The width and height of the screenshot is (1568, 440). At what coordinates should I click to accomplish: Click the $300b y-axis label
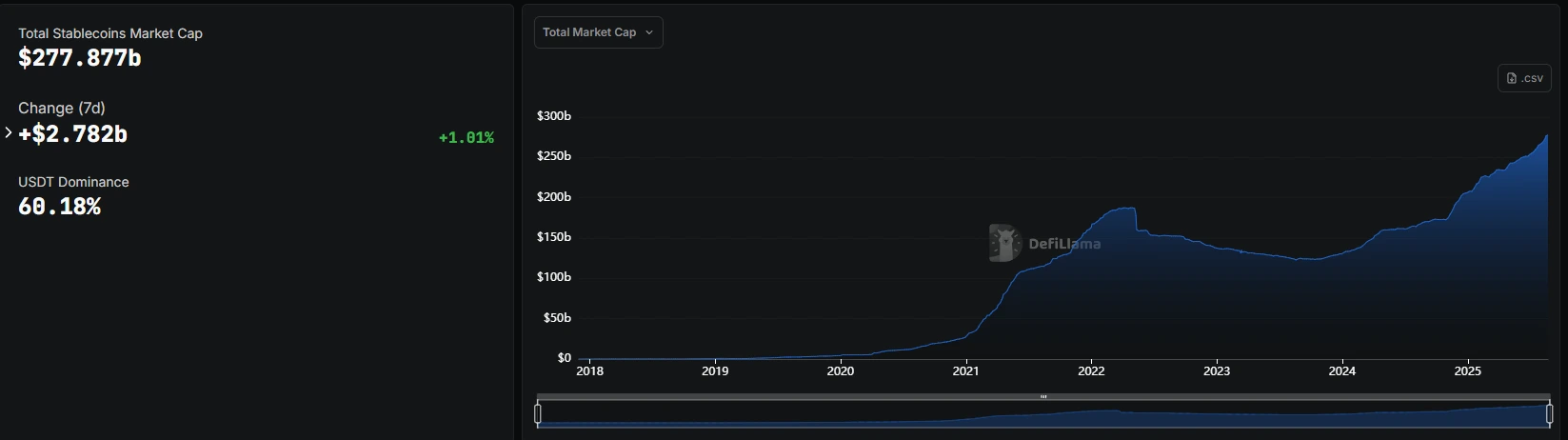pyautogui.click(x=554, y=116)
